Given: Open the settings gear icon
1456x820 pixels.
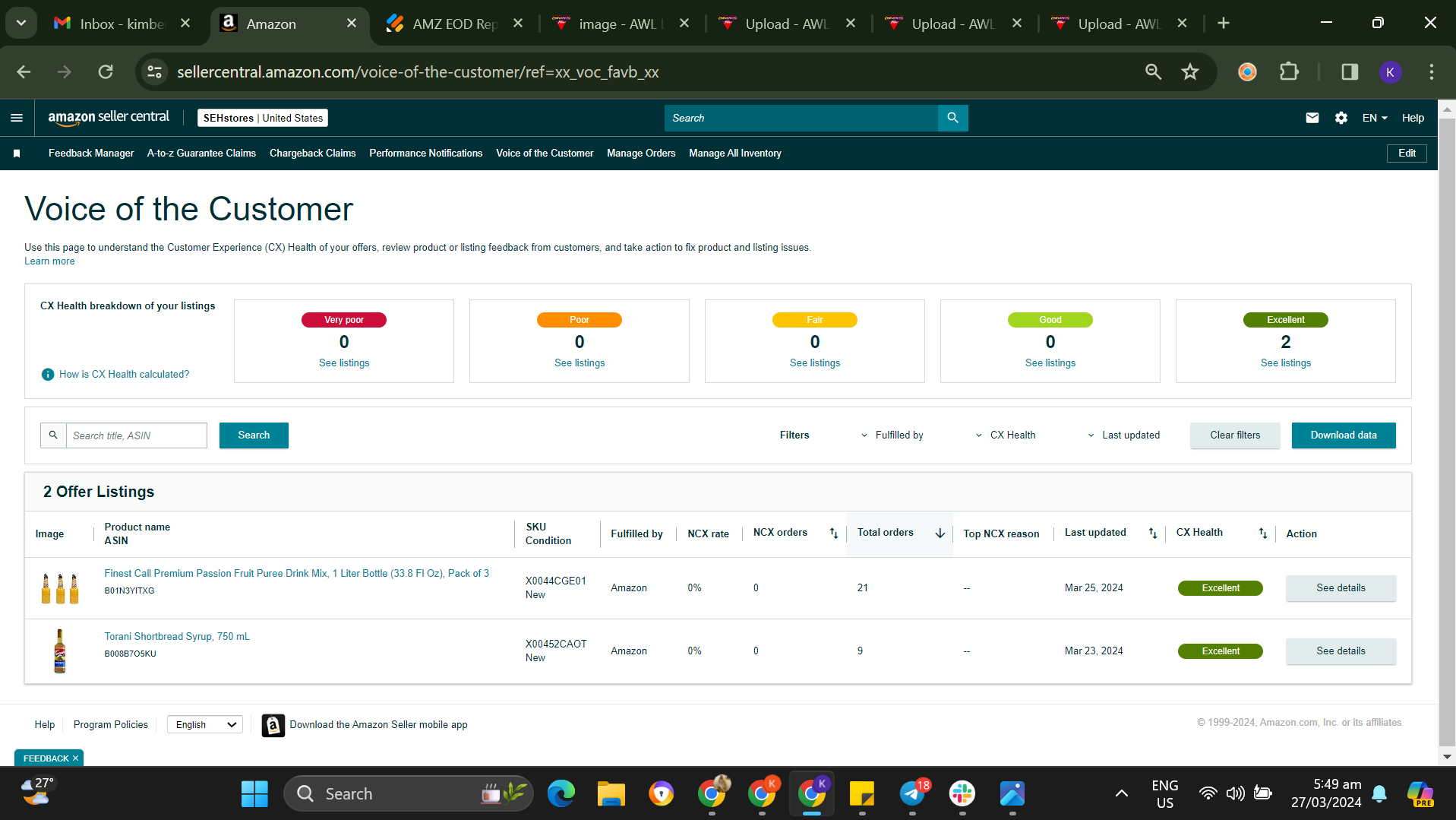Looking at the screenshot, I should (1341, 118).
